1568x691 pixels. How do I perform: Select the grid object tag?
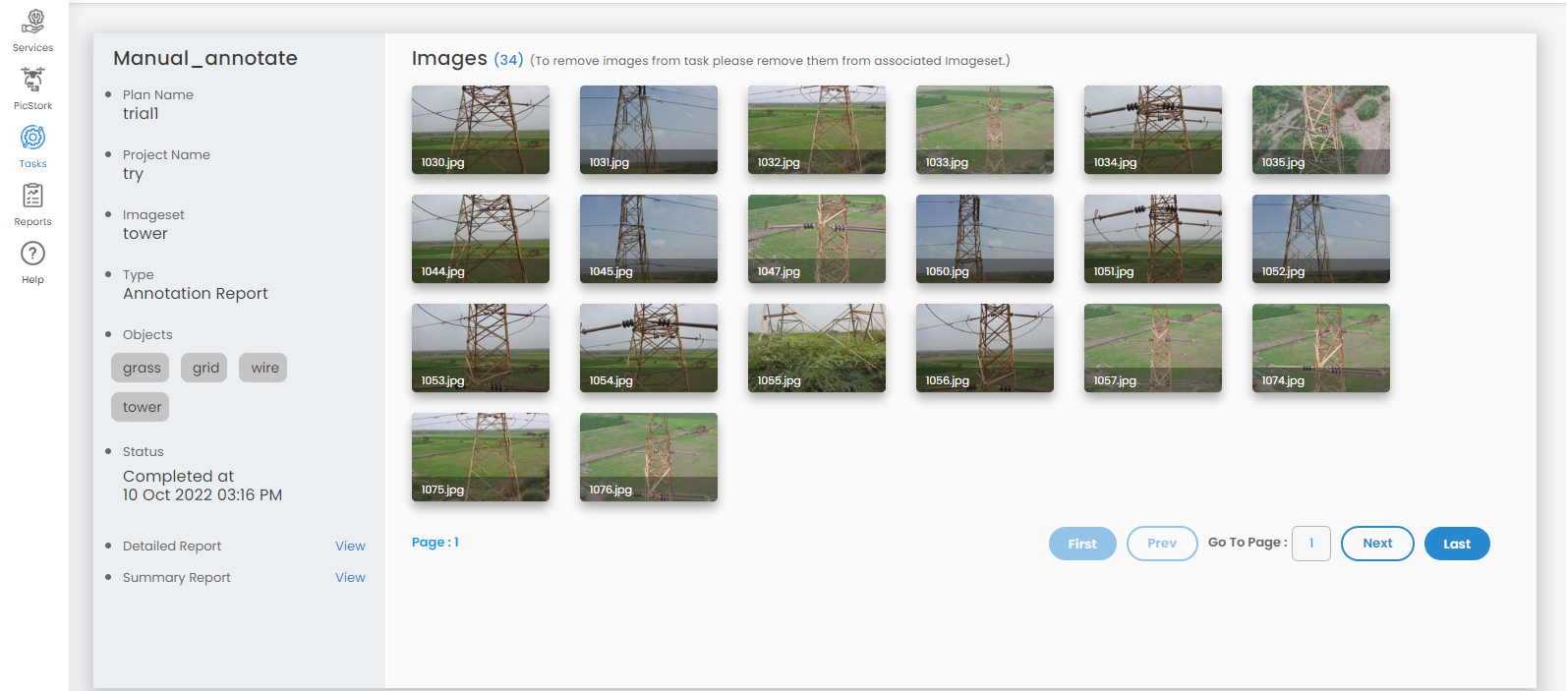coord(205,368)
